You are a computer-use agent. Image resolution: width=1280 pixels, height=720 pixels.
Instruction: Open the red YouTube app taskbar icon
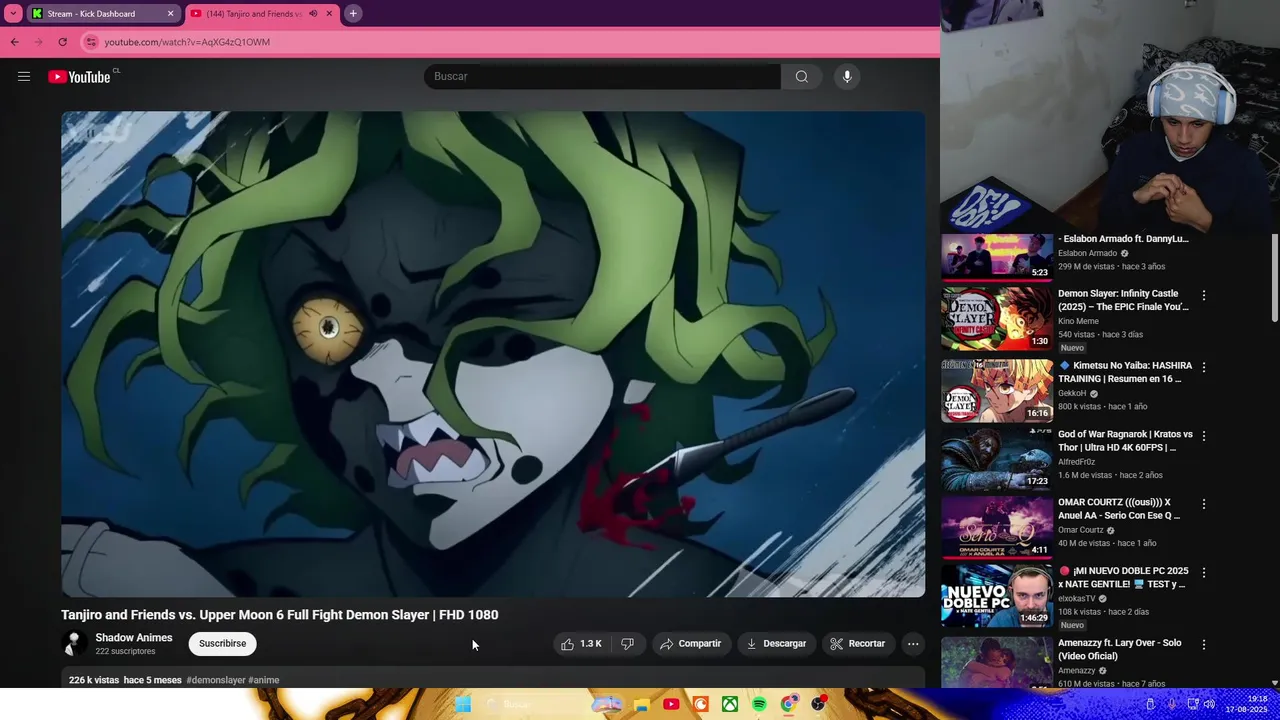[671, 704]
